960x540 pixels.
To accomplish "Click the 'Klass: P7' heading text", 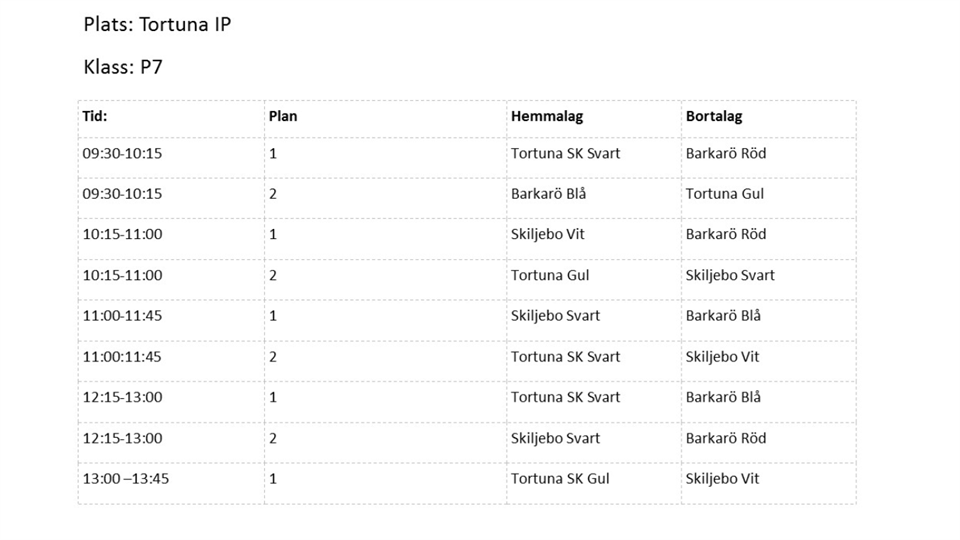I will tap(123, 68).
